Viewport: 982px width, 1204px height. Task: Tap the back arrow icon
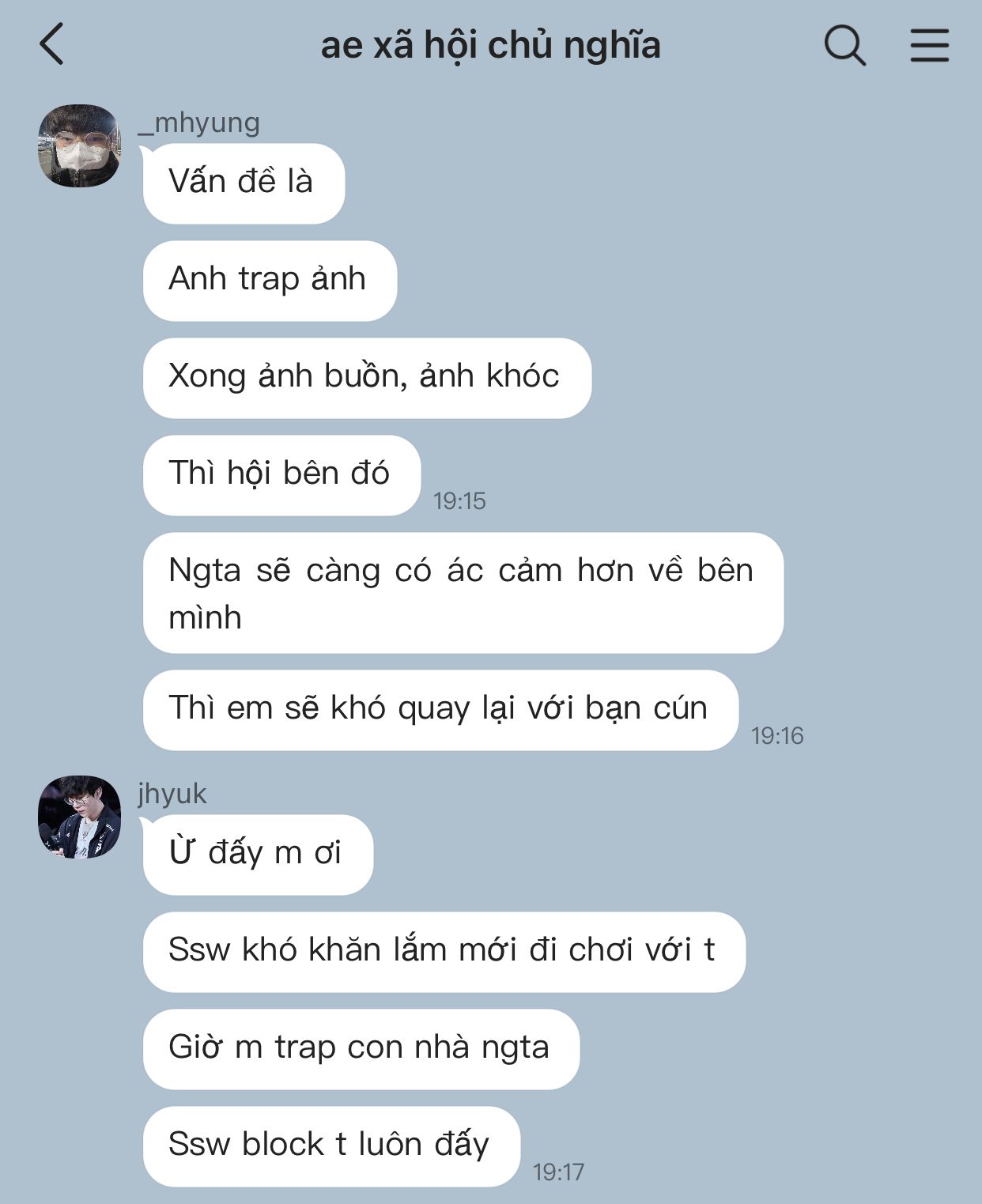click(x=51, y=44)
